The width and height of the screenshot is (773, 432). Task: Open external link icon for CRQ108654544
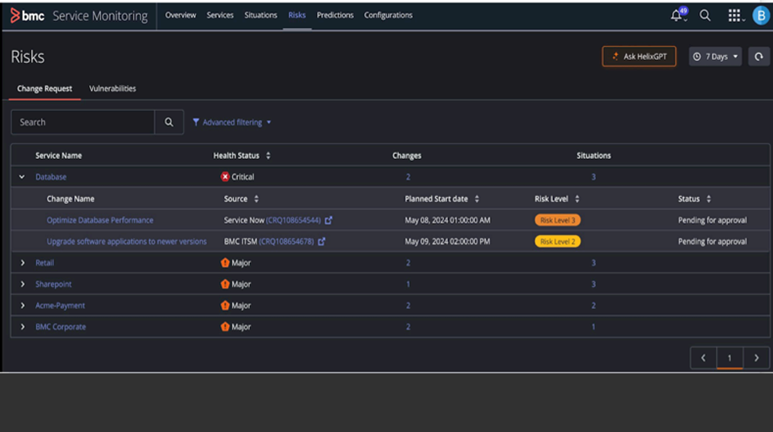tap(328, 220)
